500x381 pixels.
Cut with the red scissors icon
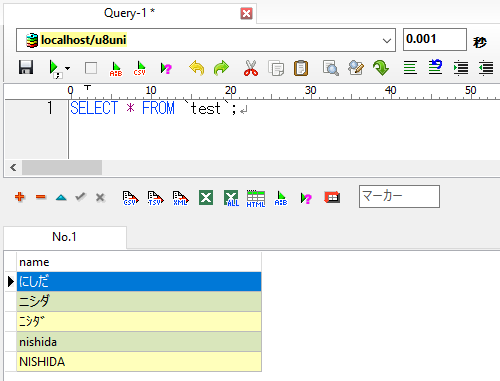click(x=251, y=68)
